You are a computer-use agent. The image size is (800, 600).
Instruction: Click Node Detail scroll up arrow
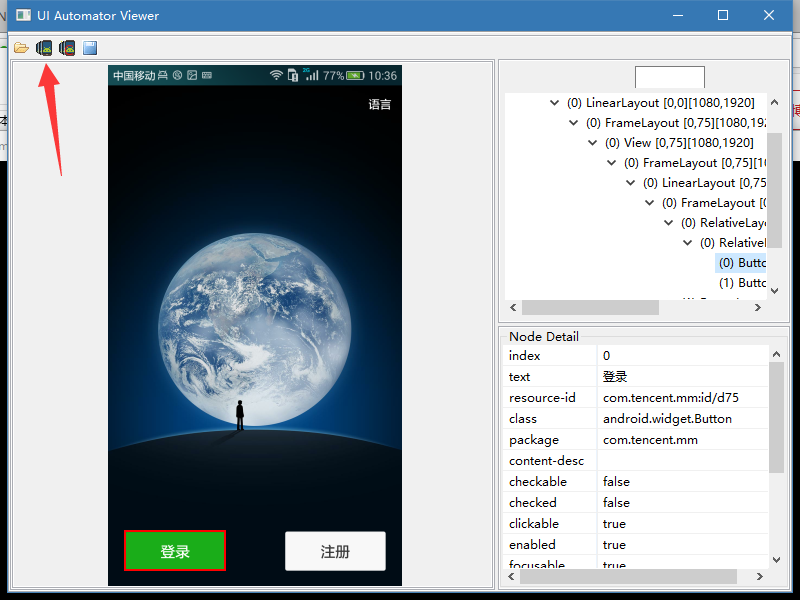point(777,354)
